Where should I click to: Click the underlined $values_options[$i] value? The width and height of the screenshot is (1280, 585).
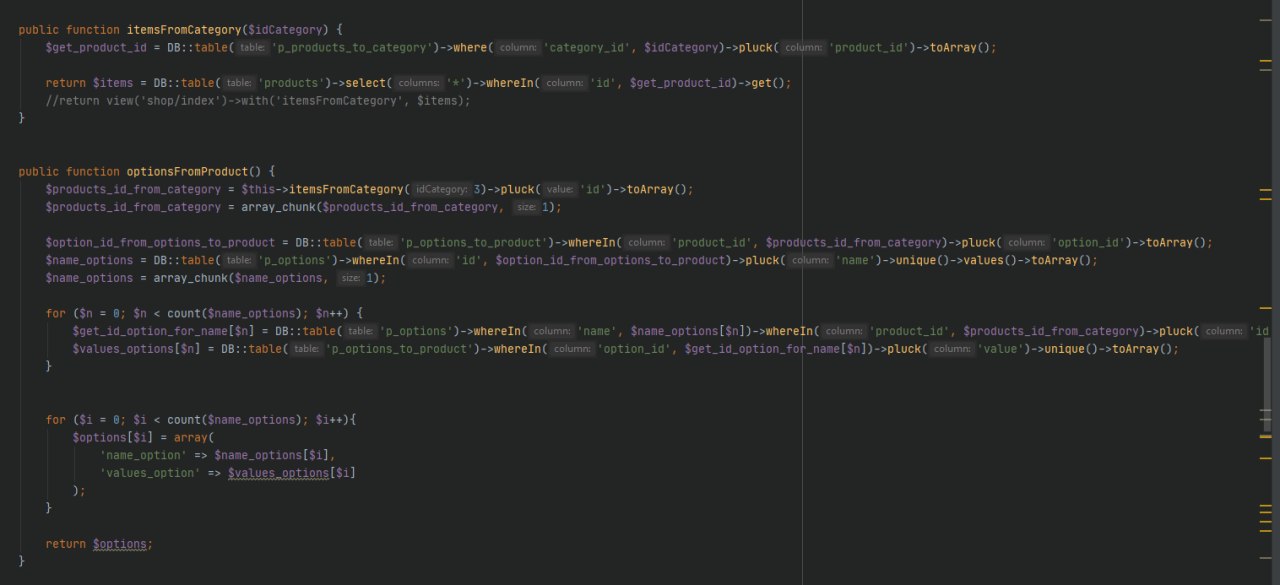(292, 473)
